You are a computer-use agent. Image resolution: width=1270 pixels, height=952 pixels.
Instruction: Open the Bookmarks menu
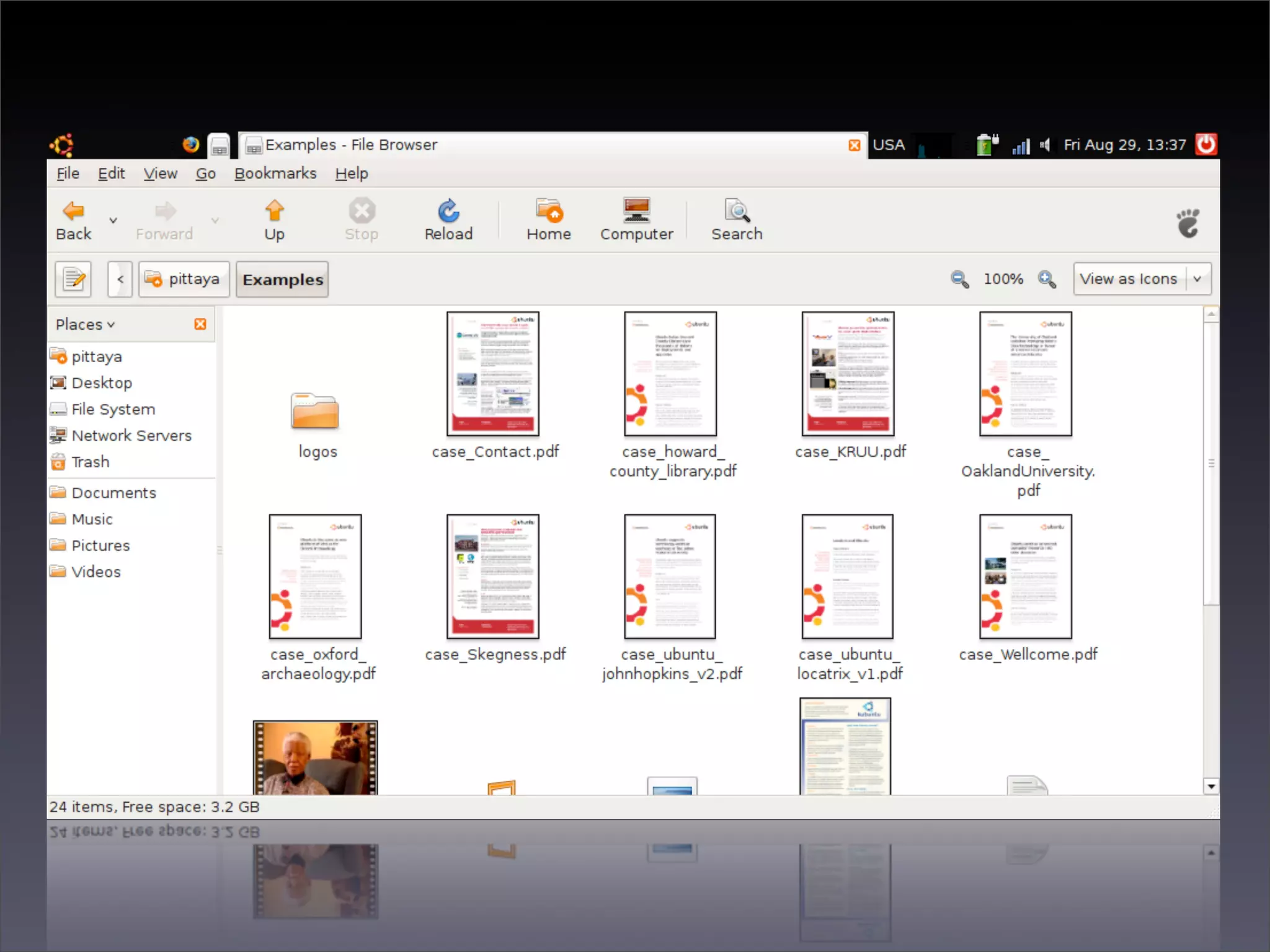tap(275, 174)
